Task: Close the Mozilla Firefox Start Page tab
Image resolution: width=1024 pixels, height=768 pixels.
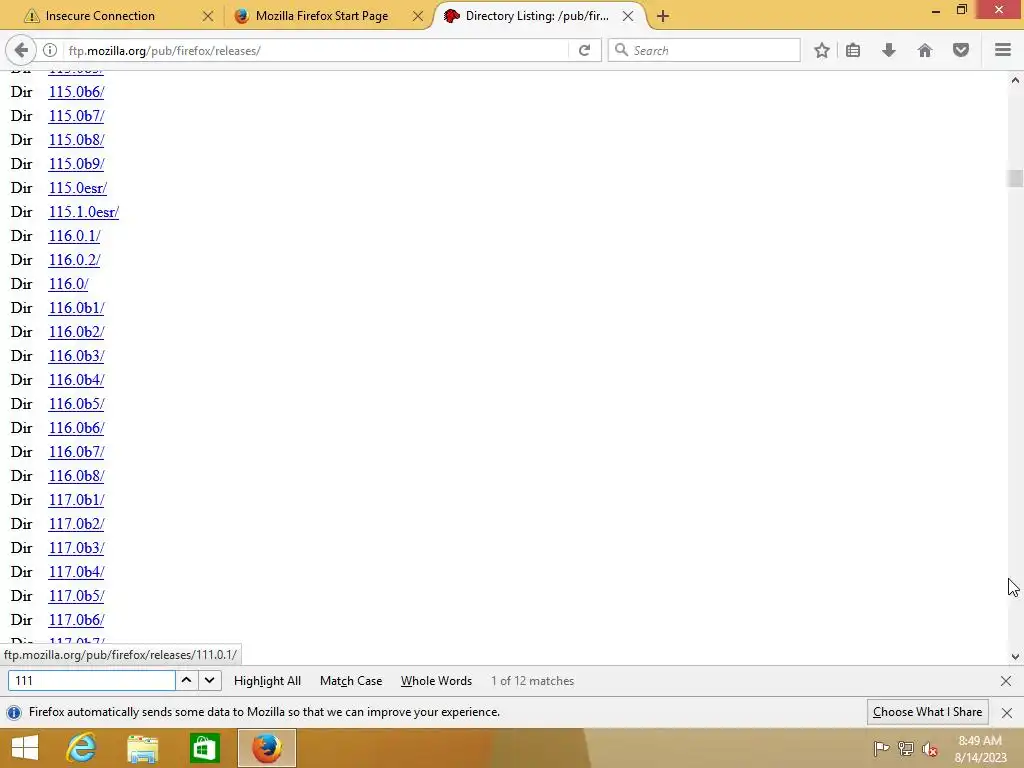Action: pyautogui.click(x=418, y=16)
